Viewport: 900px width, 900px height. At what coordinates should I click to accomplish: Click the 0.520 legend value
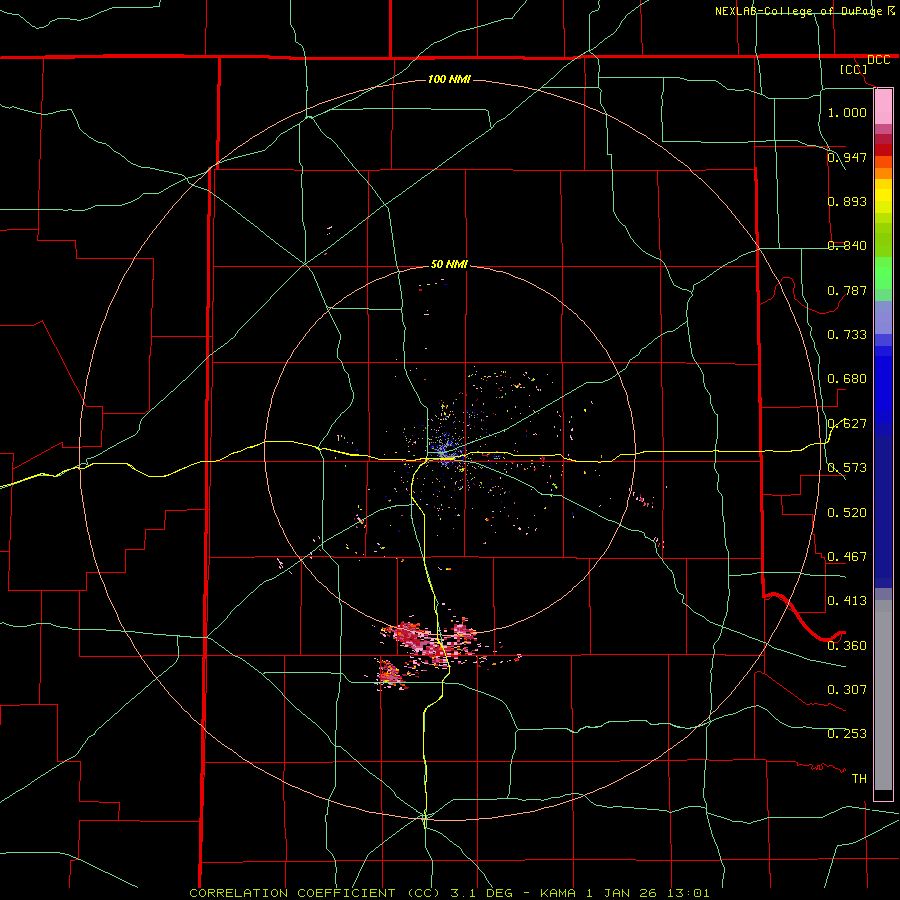(x=847, y=513)
